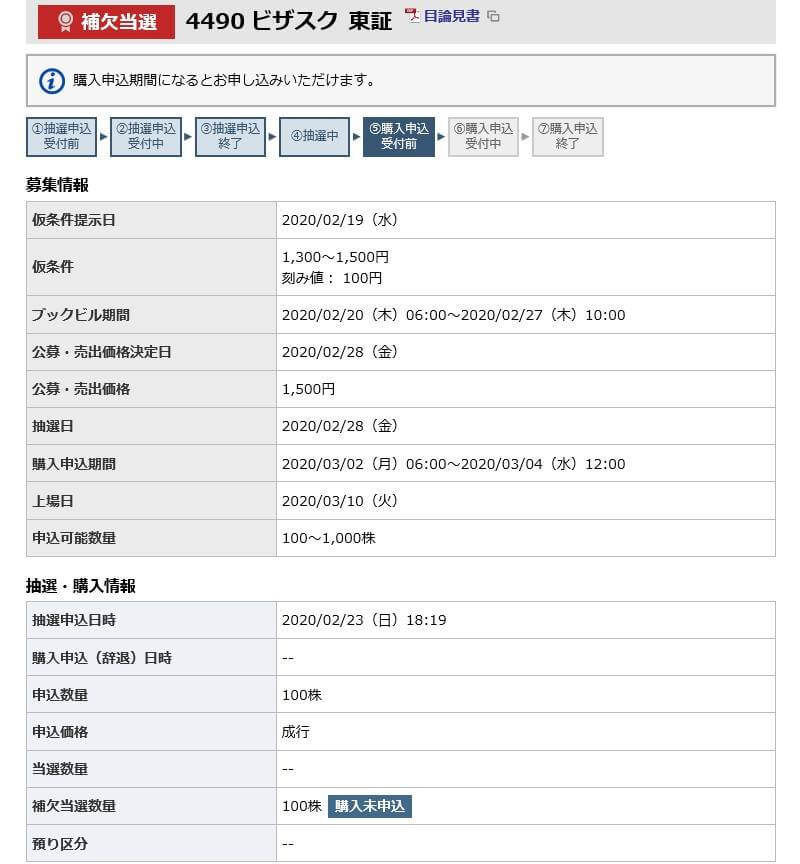The width and height of the screenshot is (800, 864).
Task: Click the 刻み値： 100円 text
Action: point(332,278)
